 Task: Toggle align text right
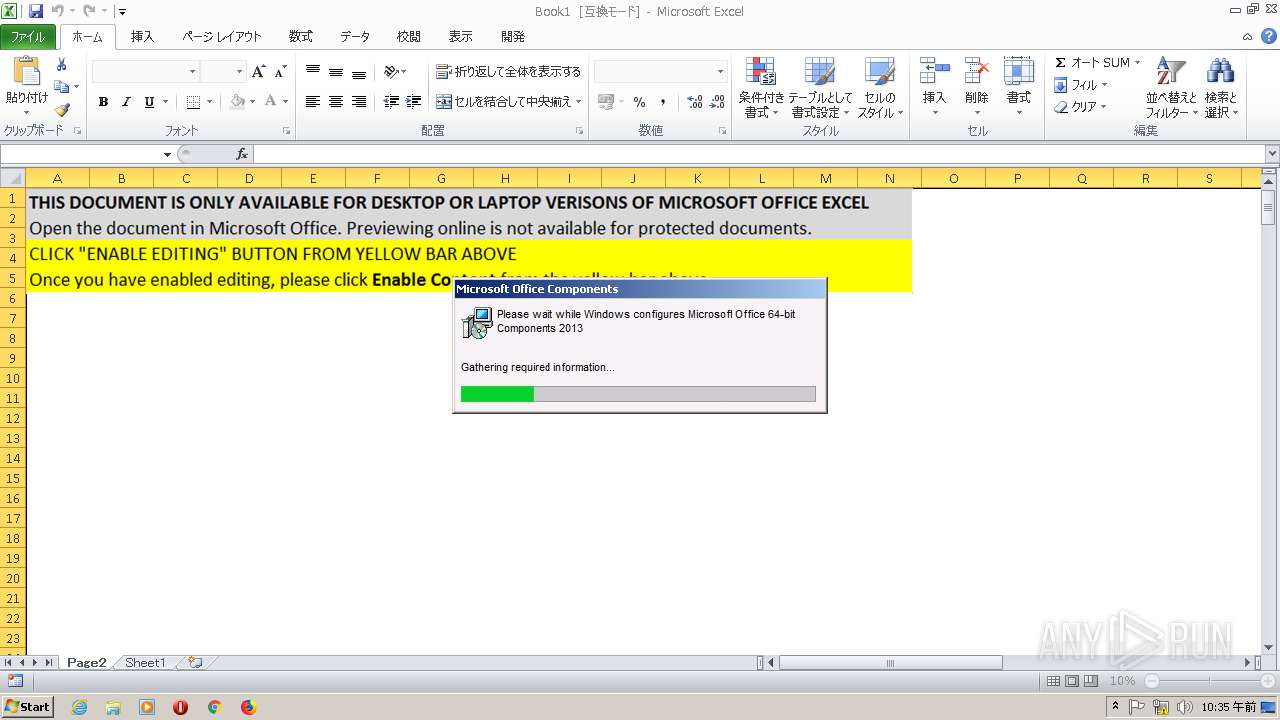[x=359, y=102]
